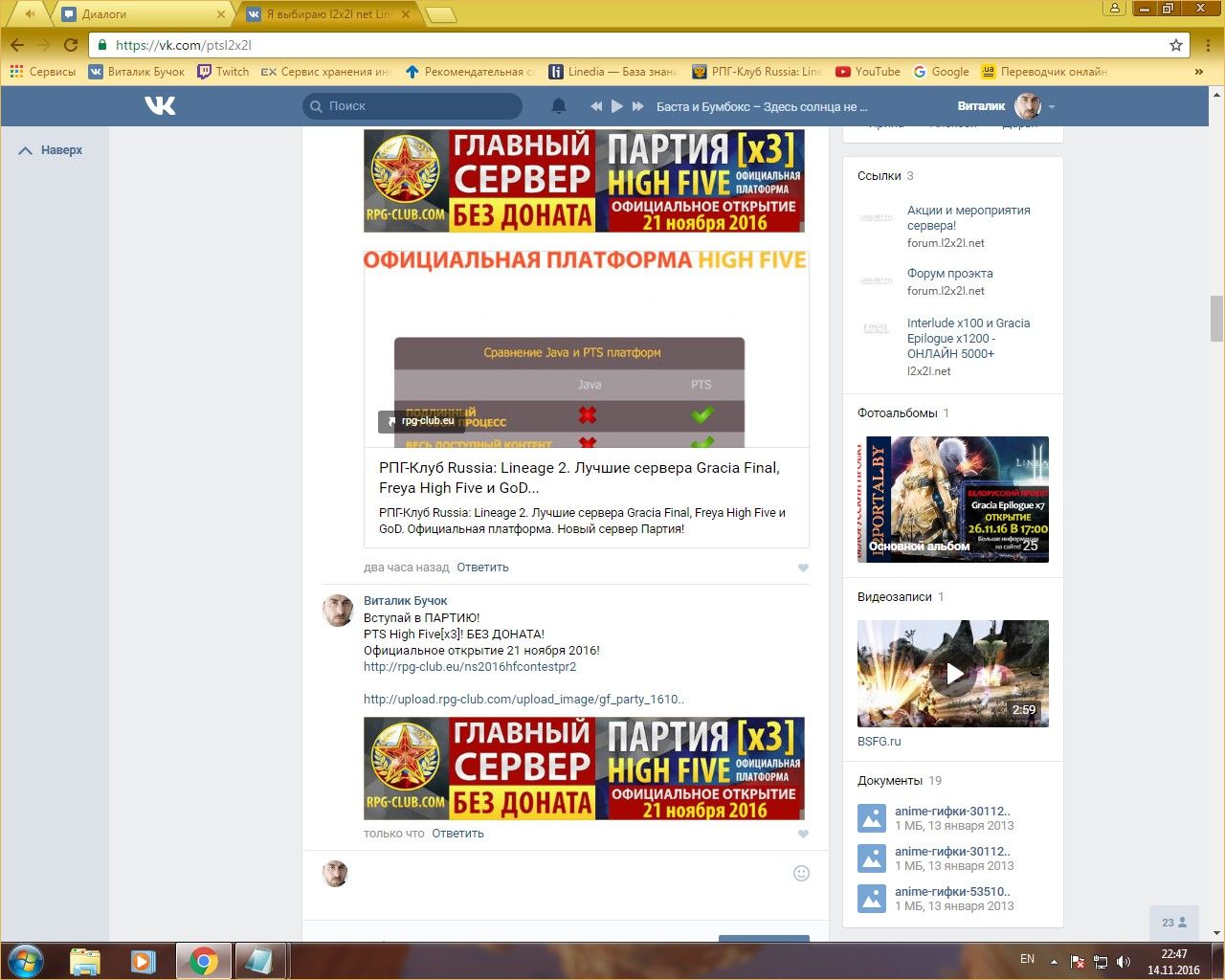Open the YouTube bookmark

pyautogui.click(x=868, y=72)
